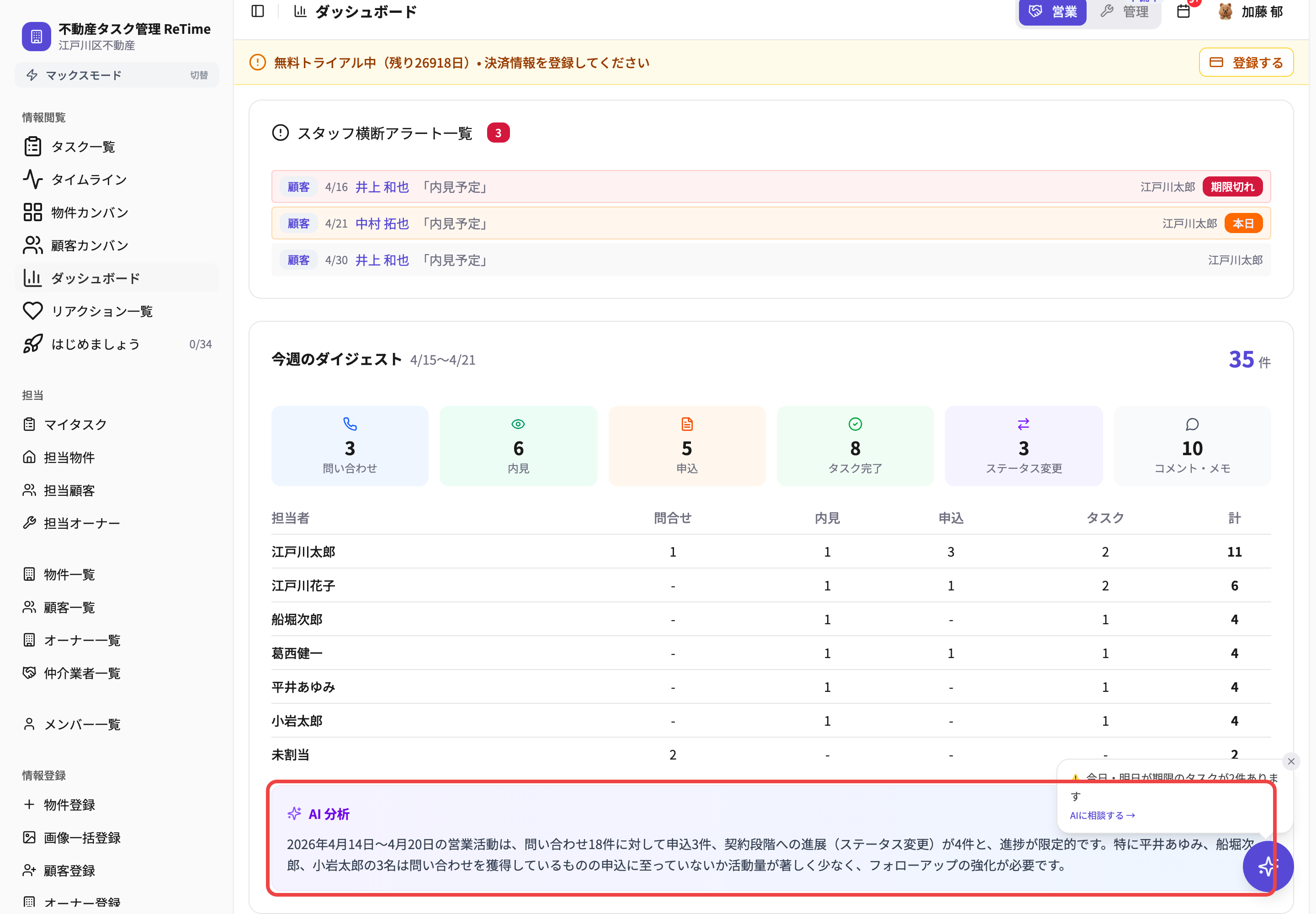Click the 担当オーナー key icon
This screenshot has height=914, width=1316.
(29, 523)
